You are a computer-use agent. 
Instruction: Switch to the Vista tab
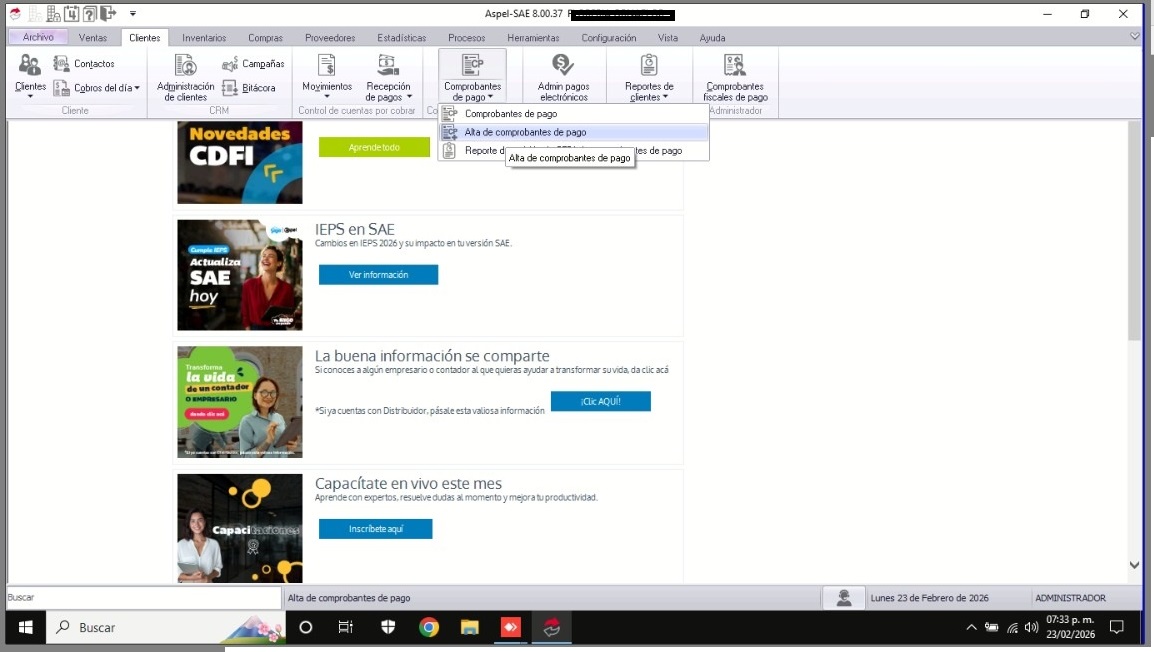pos(668,38)
